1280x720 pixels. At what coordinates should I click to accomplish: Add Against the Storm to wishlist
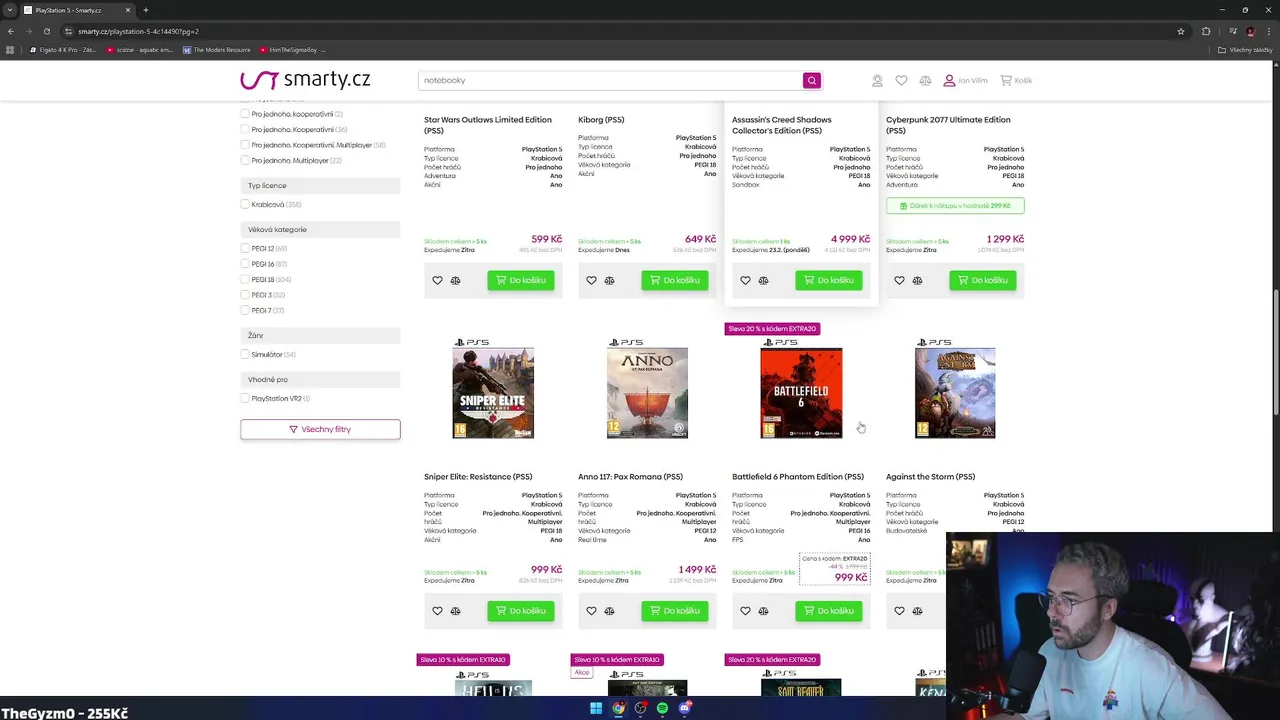899,611
